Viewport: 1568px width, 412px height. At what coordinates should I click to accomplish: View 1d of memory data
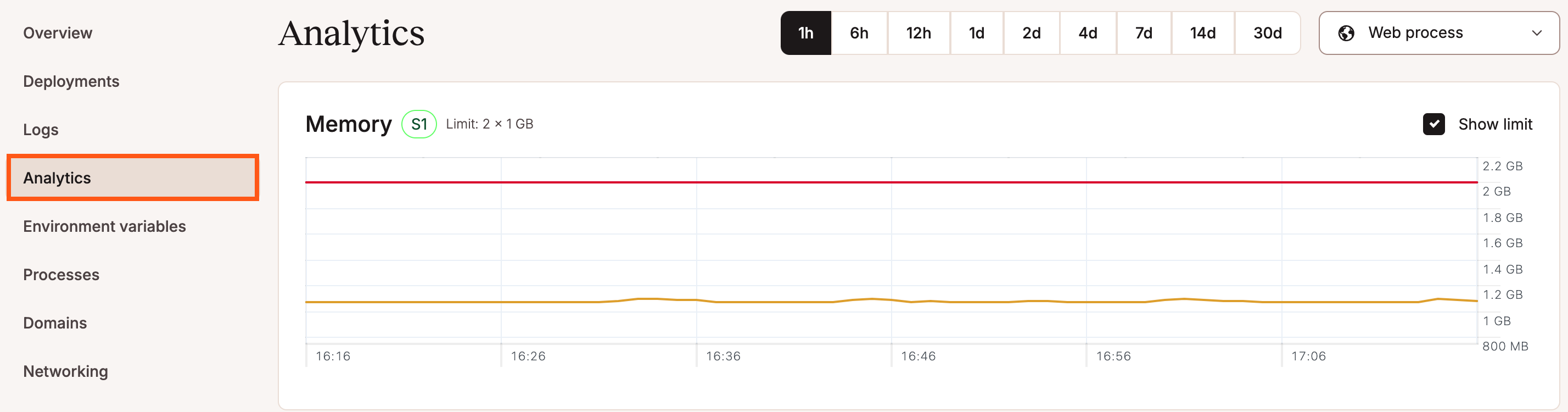point(976,33)
